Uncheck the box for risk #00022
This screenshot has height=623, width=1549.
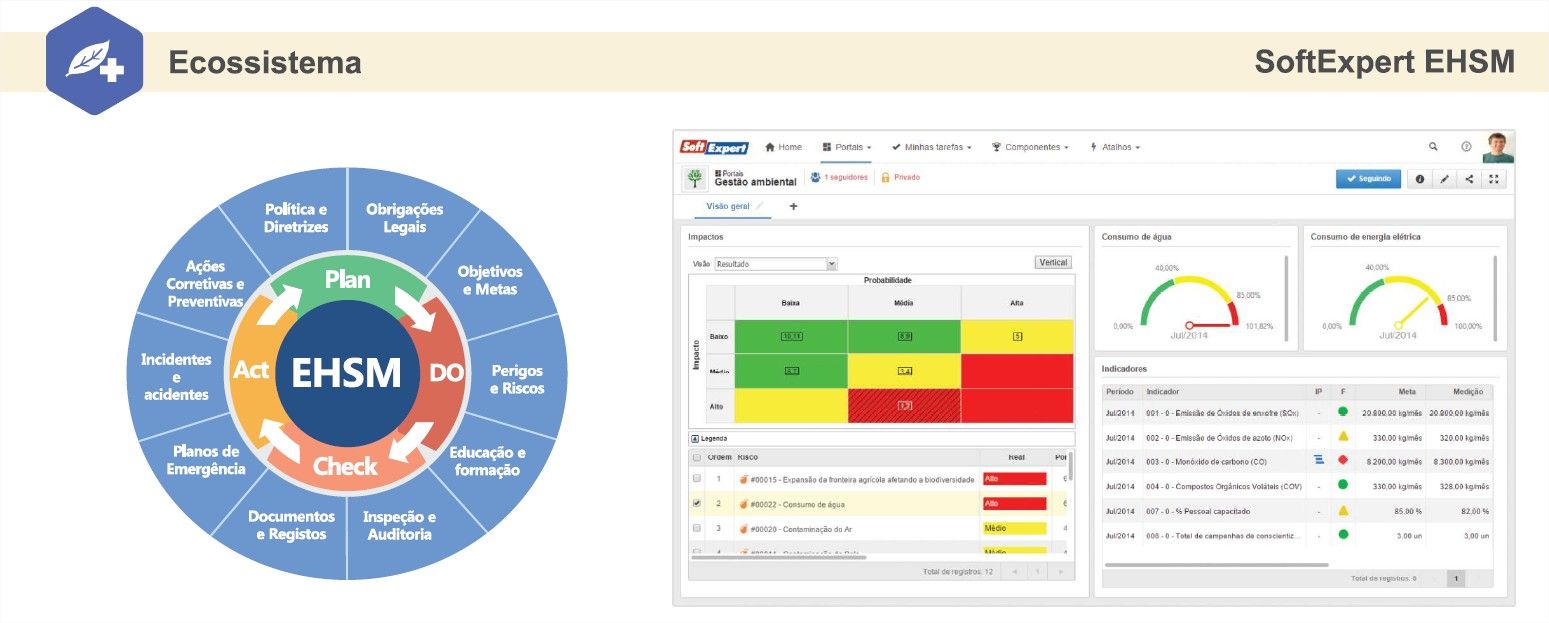pos(696,504)
